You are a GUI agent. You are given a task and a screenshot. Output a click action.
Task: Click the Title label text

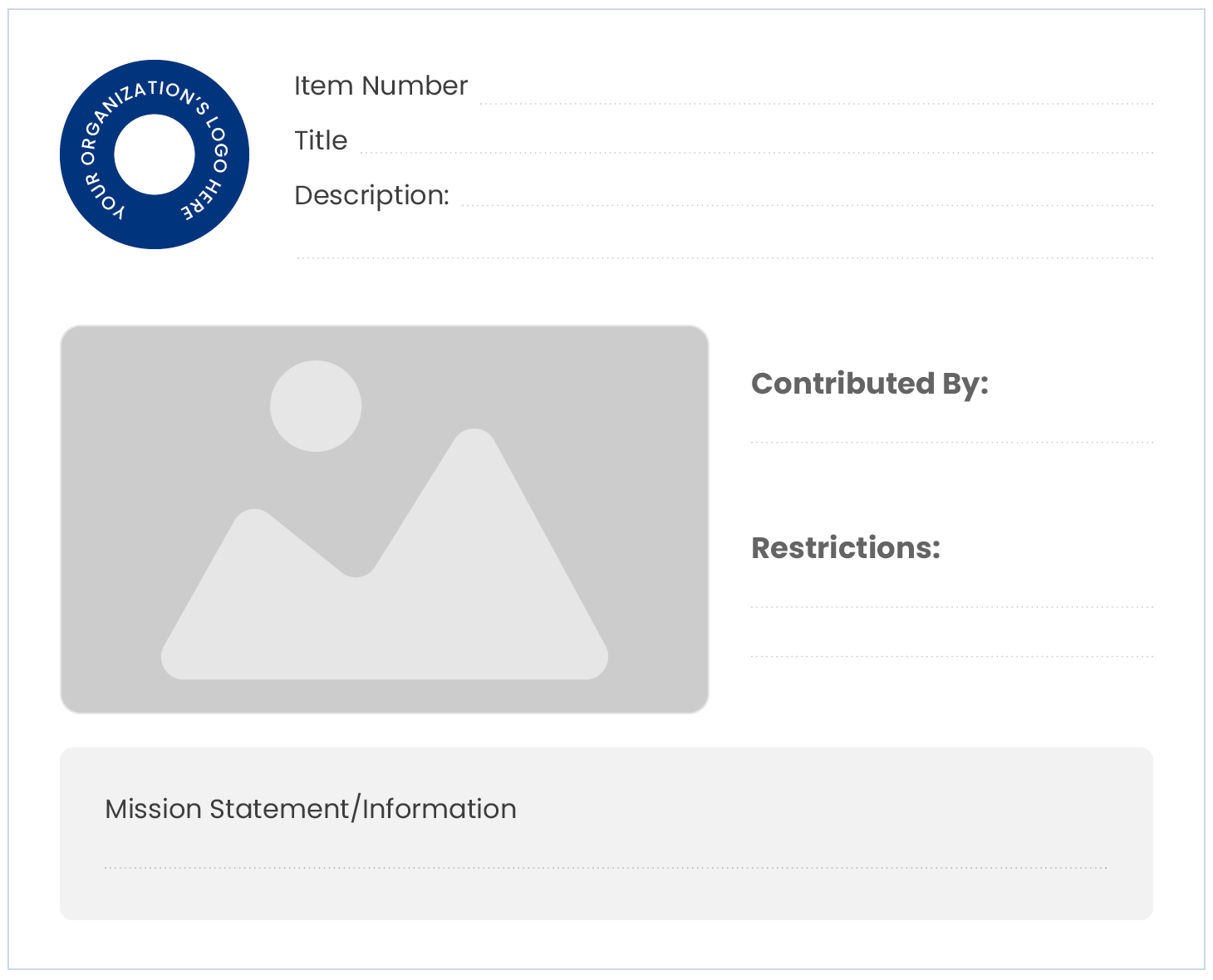point(321,140)
